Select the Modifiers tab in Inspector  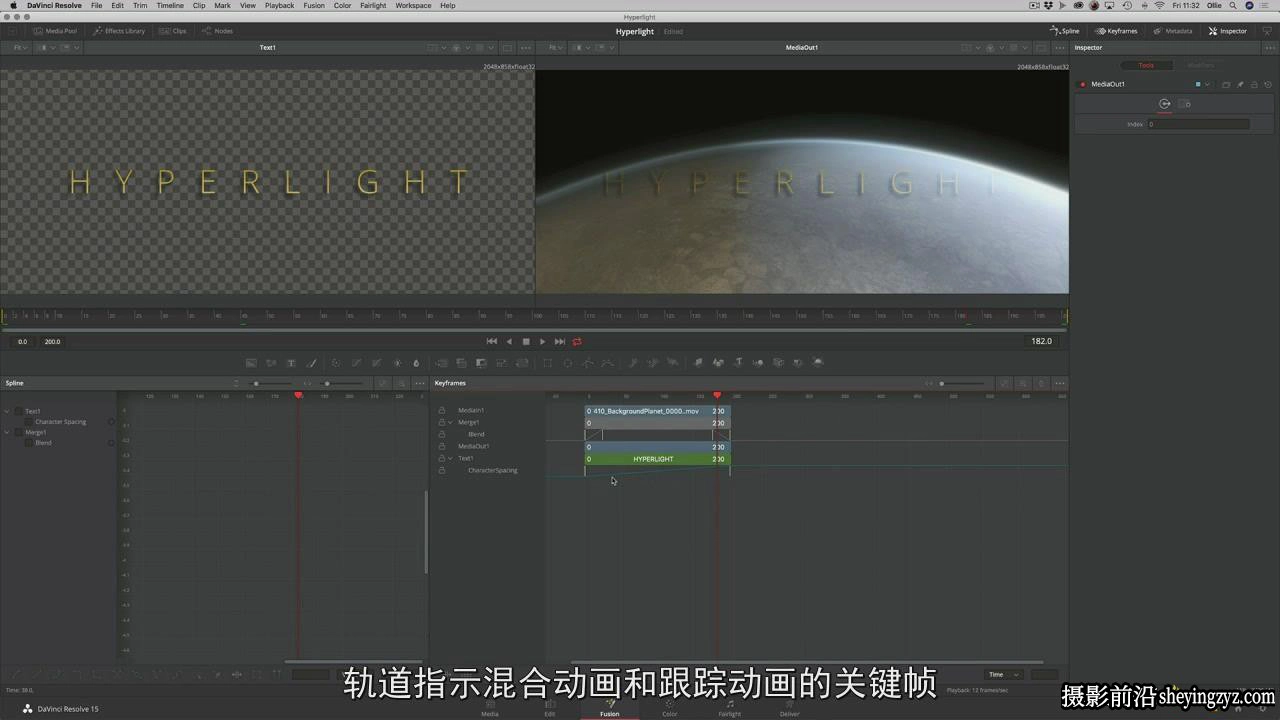tap(1201, 65)
